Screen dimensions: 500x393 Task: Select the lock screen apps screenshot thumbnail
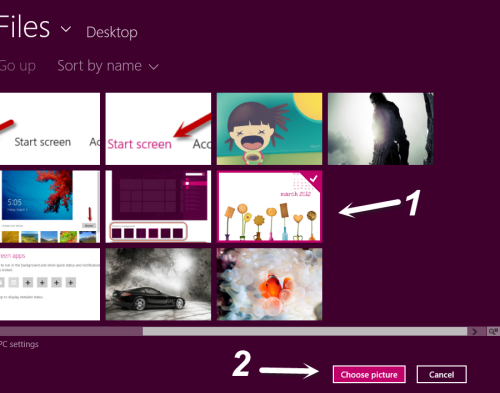[50, 284]
